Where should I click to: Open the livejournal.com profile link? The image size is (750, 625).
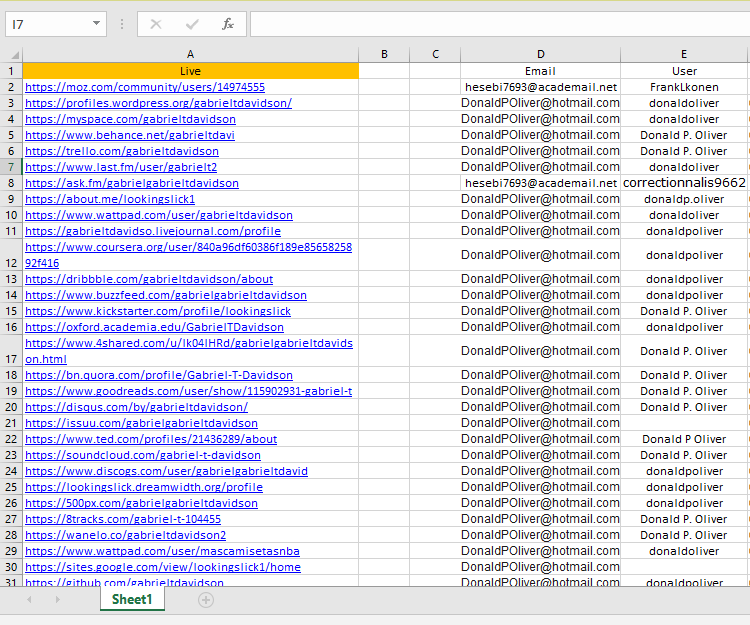tap(153, 231)
